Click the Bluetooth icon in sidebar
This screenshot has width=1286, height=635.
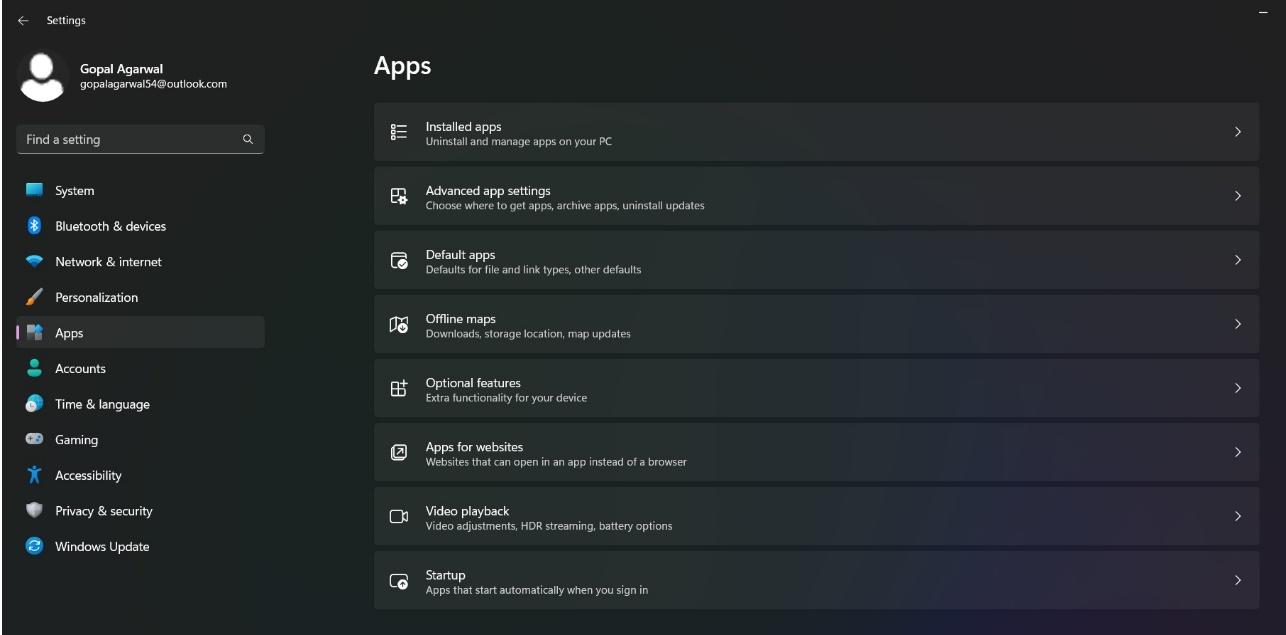pyautogui.click(x=35, y=226)
